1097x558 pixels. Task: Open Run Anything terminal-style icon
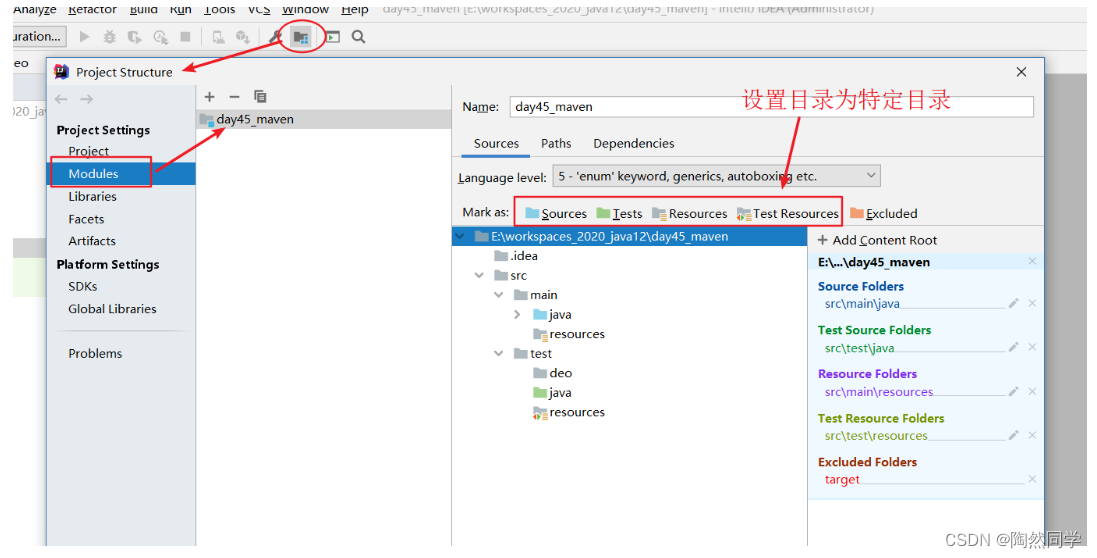pos(332,36)
